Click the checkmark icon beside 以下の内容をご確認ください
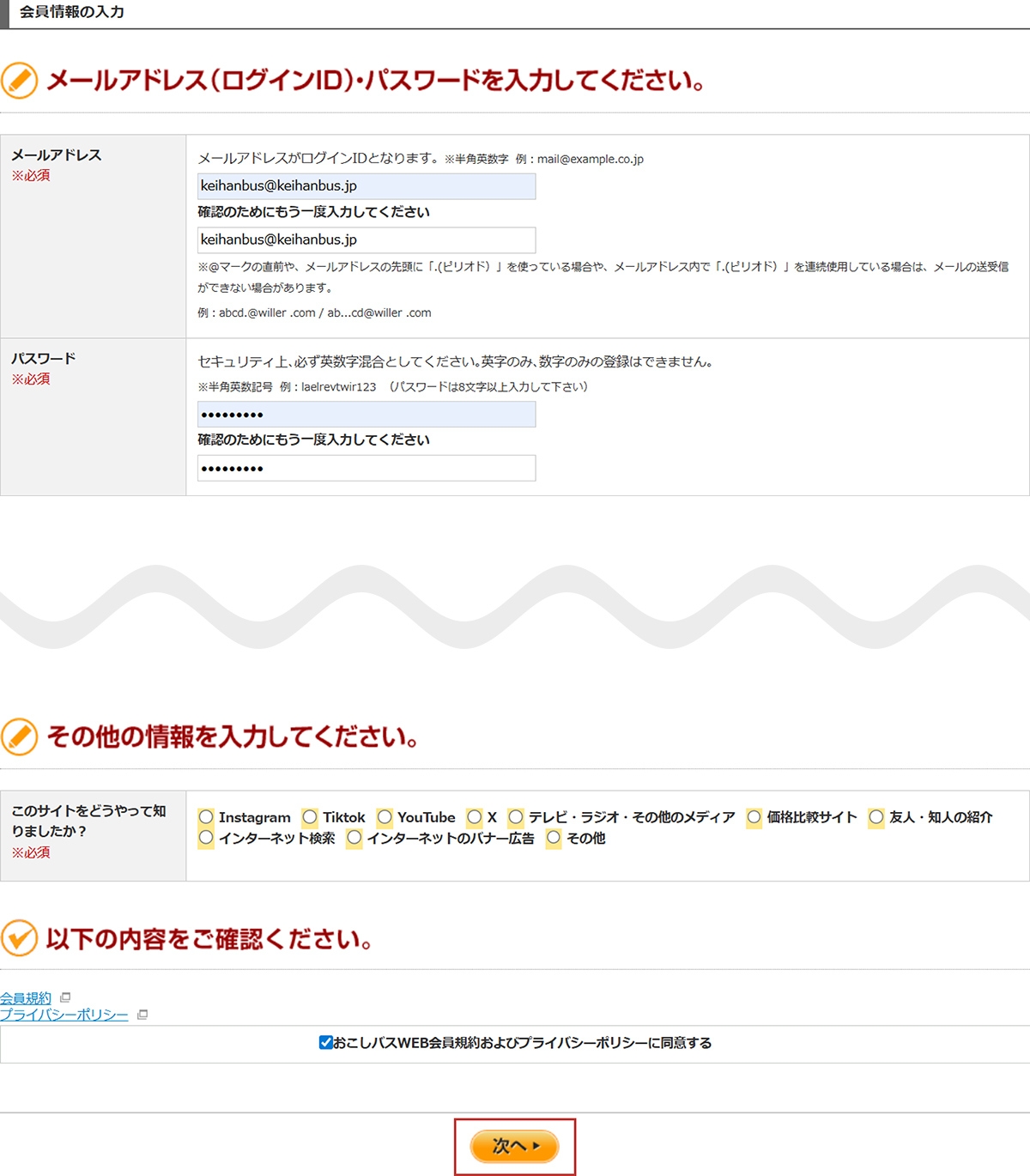The image size is (1030, 1176). [x=20, y=938]
